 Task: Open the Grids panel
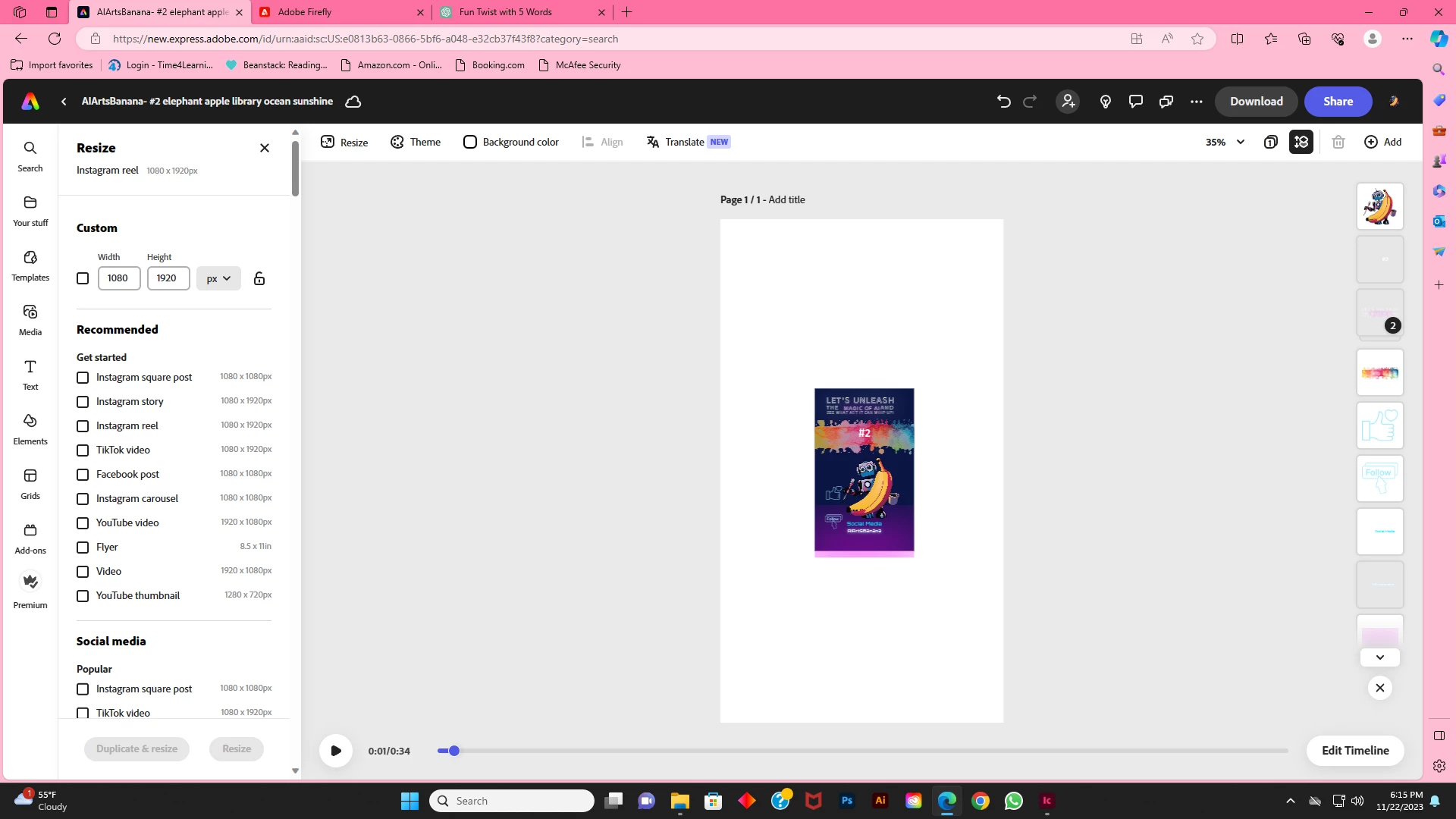point(30,484)
